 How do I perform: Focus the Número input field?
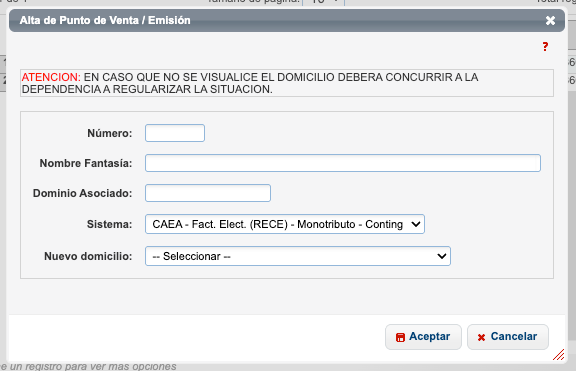click(x=175, y=133)
